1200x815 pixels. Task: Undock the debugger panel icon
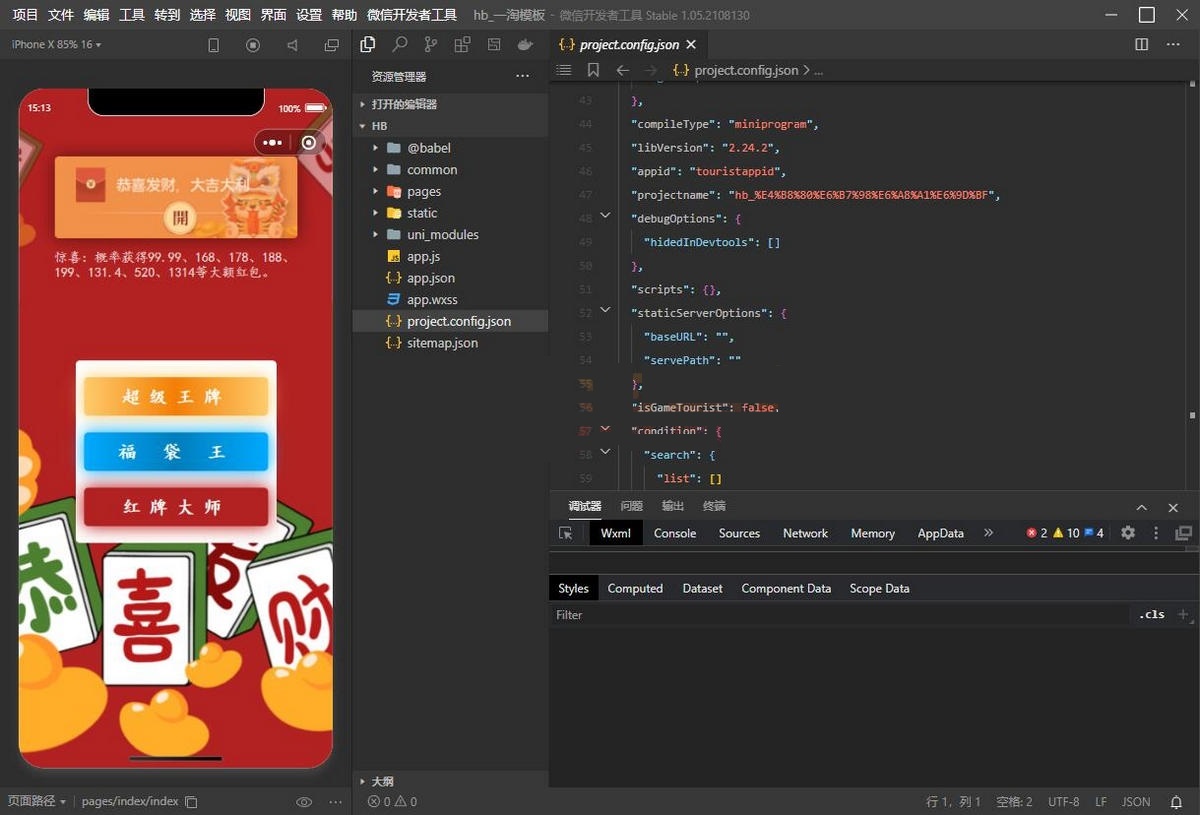pyautogui.click(x=1184, y=533)
